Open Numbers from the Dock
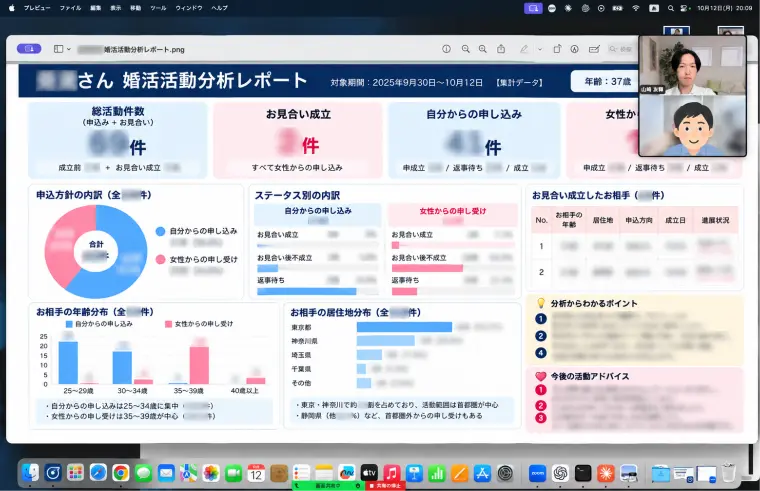Screen dimensions: 760x491 [x=437, y=473]
